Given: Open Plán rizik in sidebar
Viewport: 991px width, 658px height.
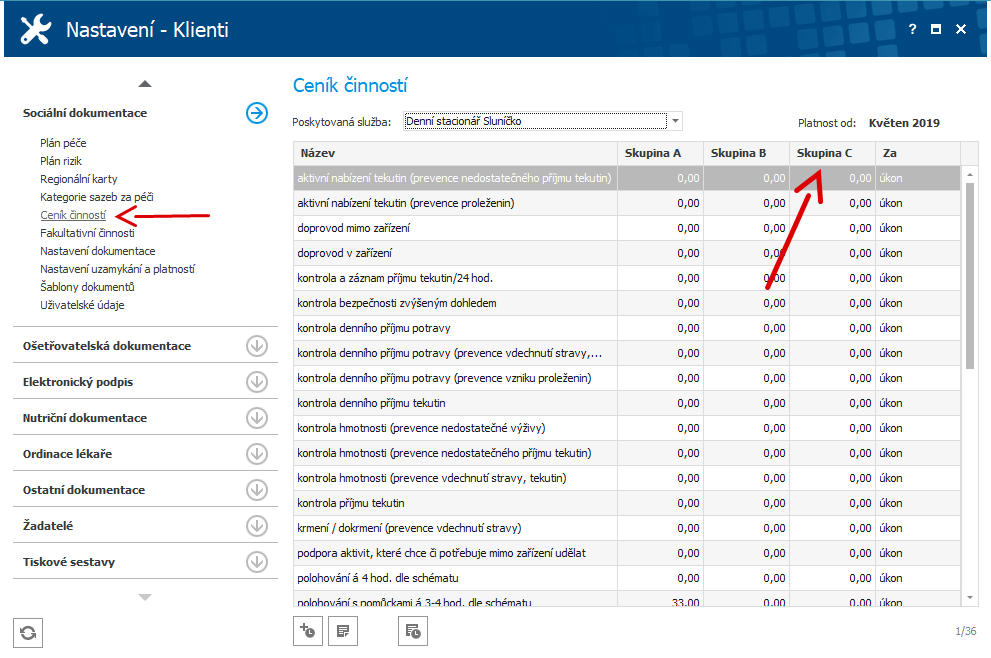Looking at the screenshot, I should (61, 161).
